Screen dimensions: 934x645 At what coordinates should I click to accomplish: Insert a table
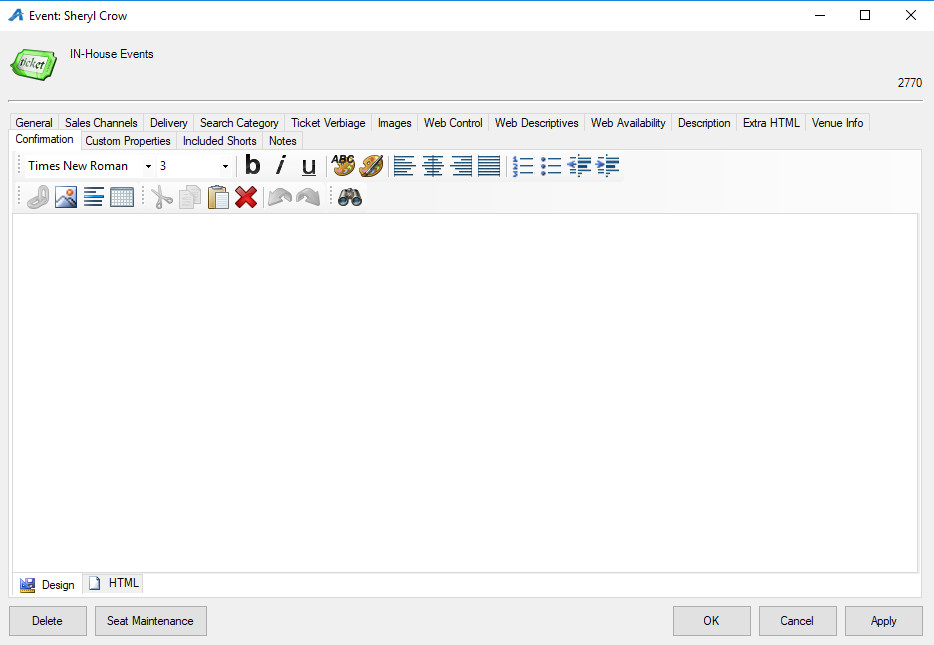pos(122,197)
